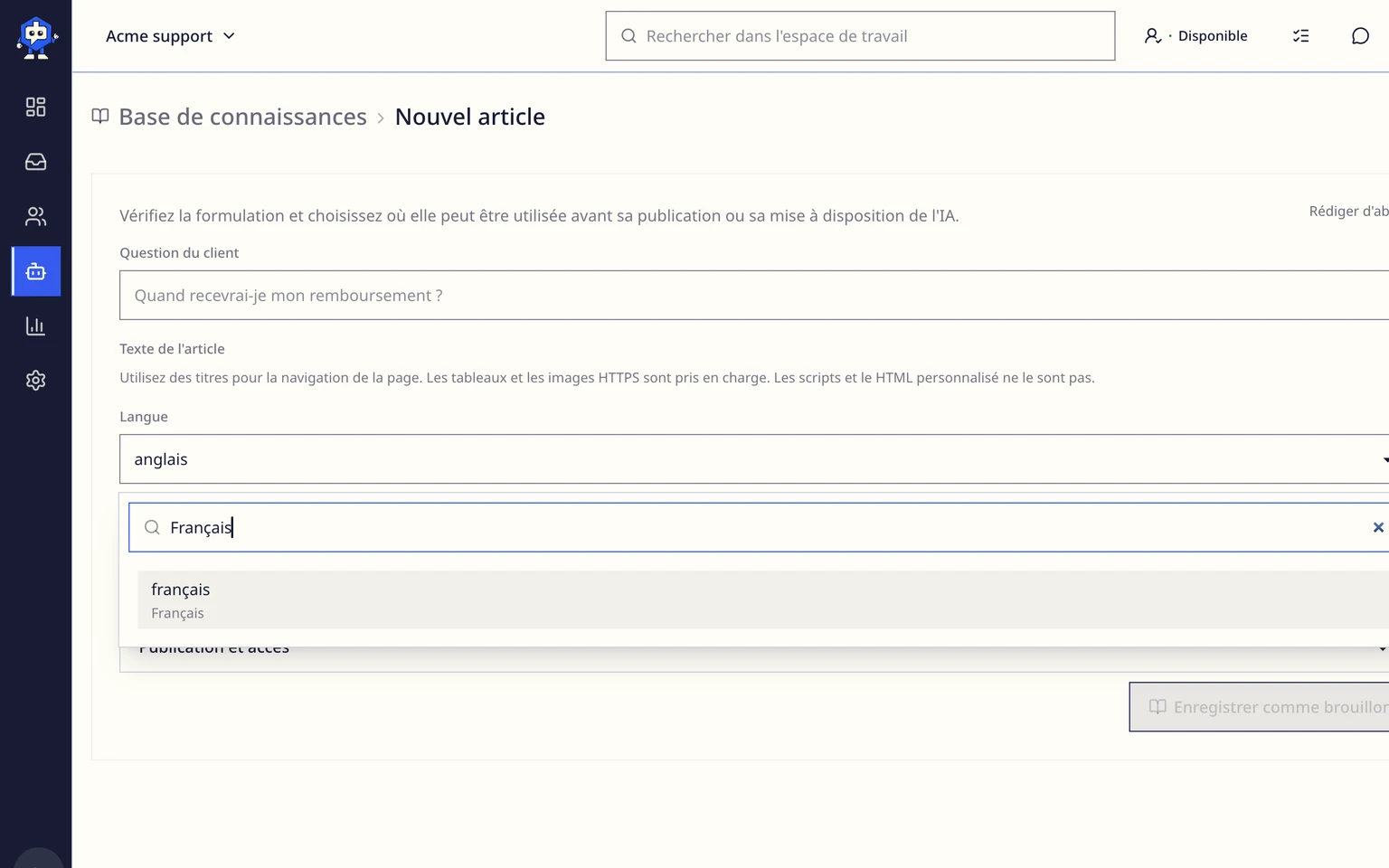This screenshot has height=868, width=1389.
Task: Clear the language search with the X icon
Action: [1378, 527]
